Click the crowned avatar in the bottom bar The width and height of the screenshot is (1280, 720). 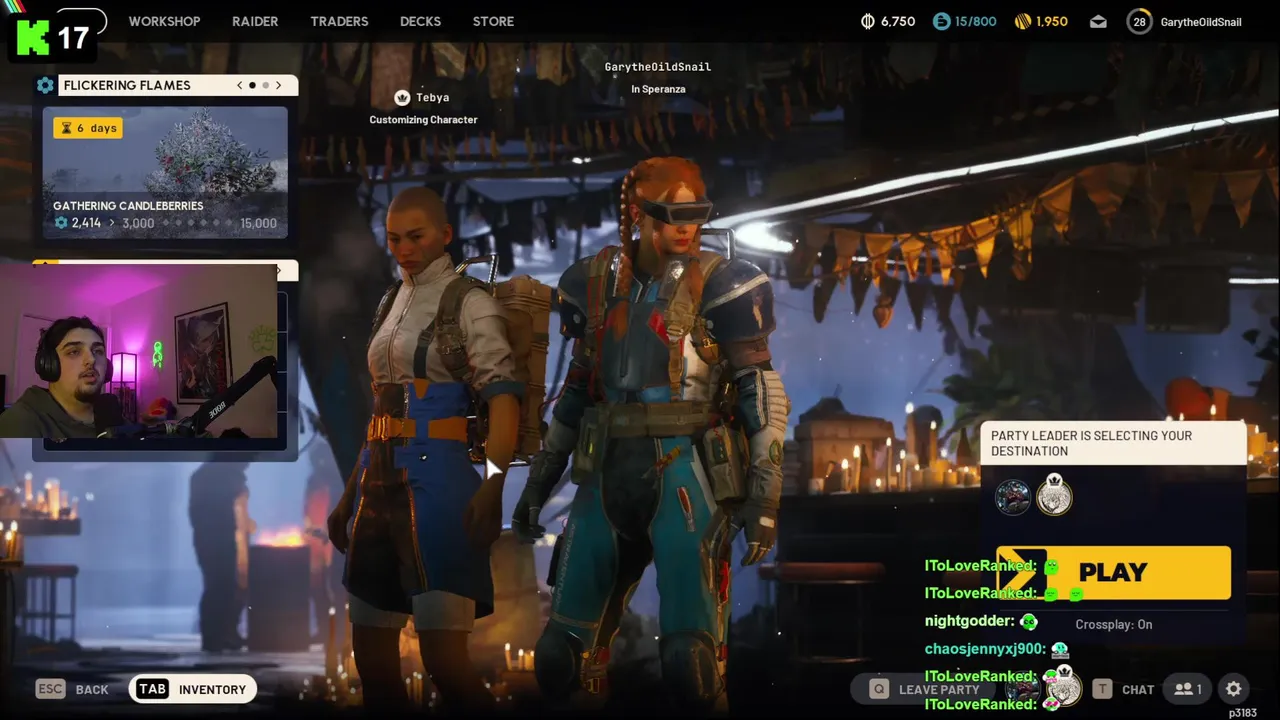click(x=1066, y=687)
